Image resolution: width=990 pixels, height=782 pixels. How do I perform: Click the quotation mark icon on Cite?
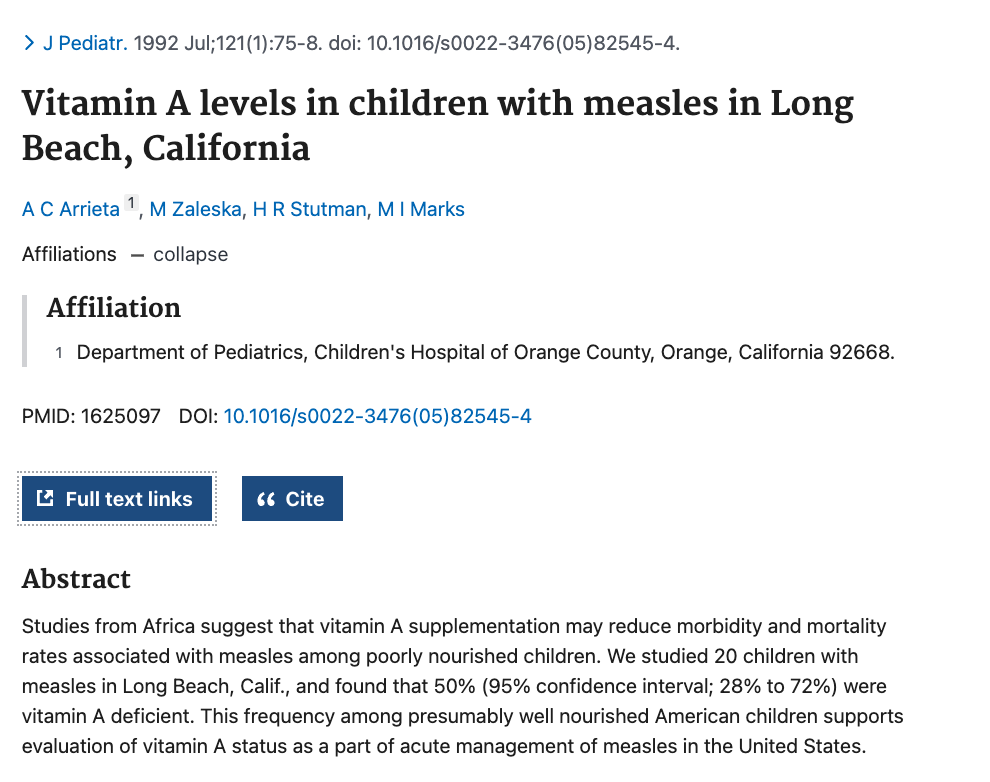266,499
